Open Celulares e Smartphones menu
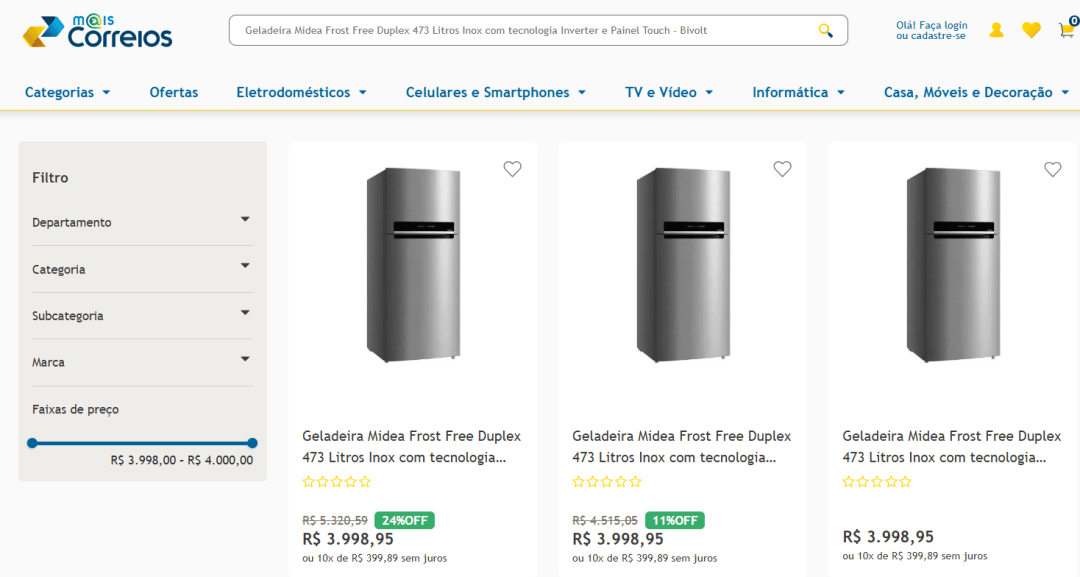This screenshot has height=577, width=1080. (x=495, y=92)
